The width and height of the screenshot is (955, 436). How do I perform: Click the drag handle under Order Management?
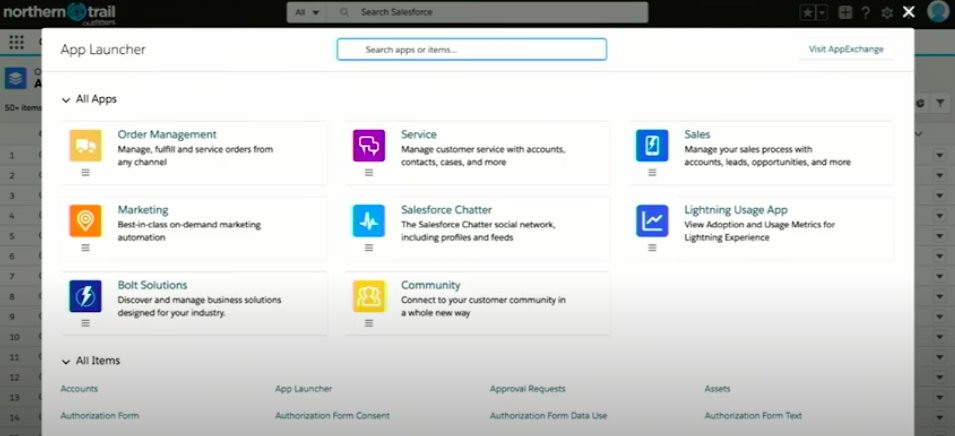(85, 172)
